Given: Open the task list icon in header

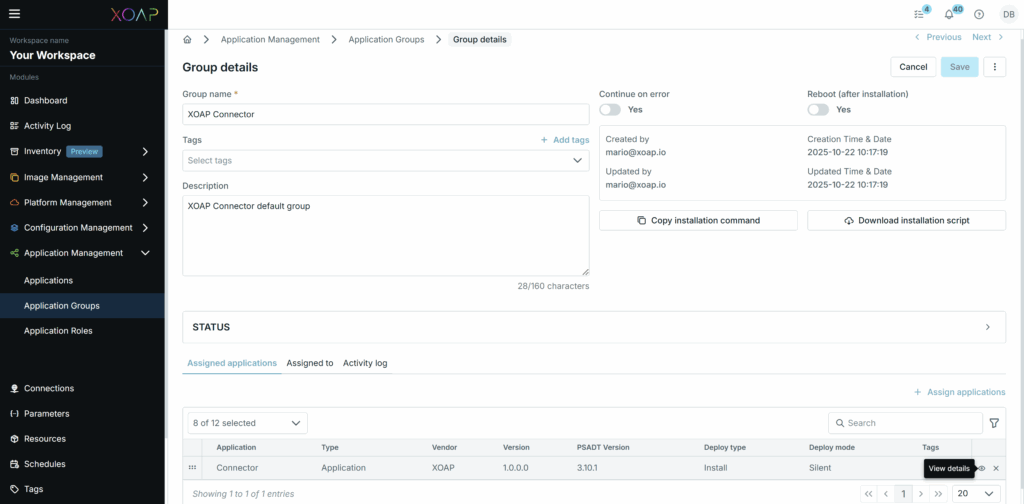Looking at the screenshot, I should pos(918,14).
